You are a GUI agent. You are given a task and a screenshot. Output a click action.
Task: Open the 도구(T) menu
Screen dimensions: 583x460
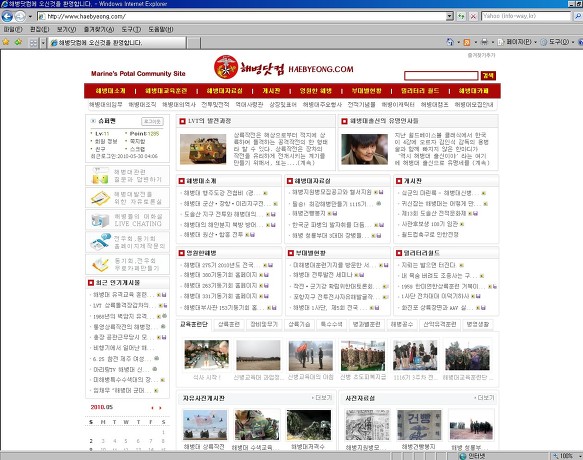(x=131, y=29)
